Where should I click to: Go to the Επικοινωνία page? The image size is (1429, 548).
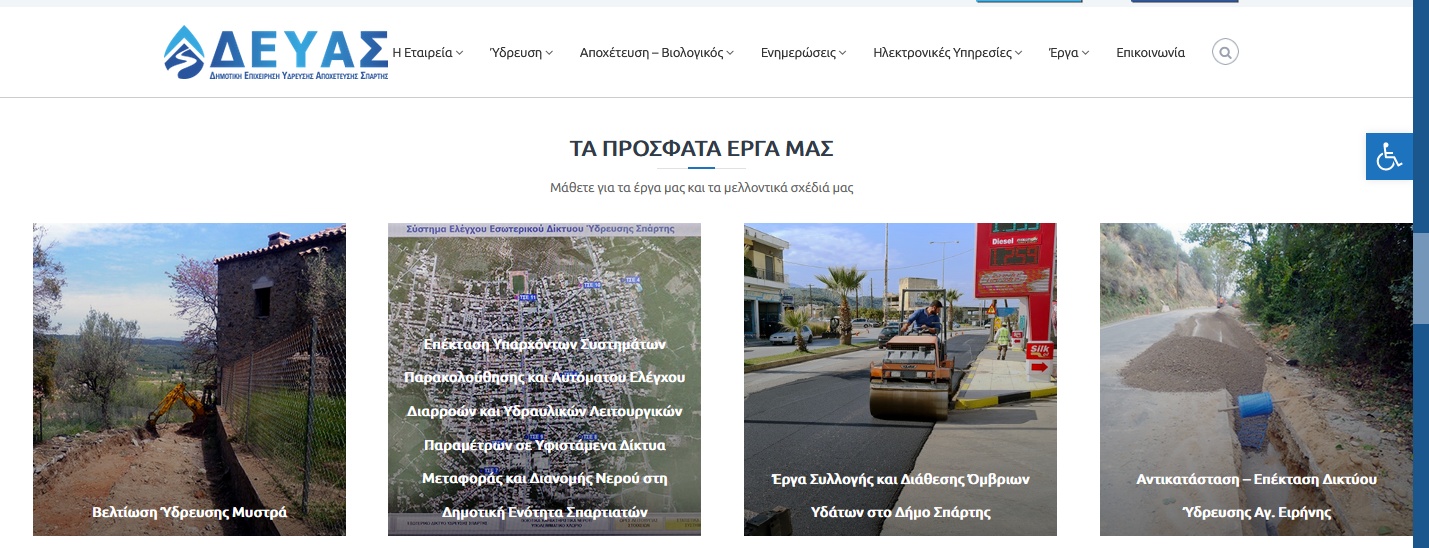pyautogui.click(x=1150, y=53)
